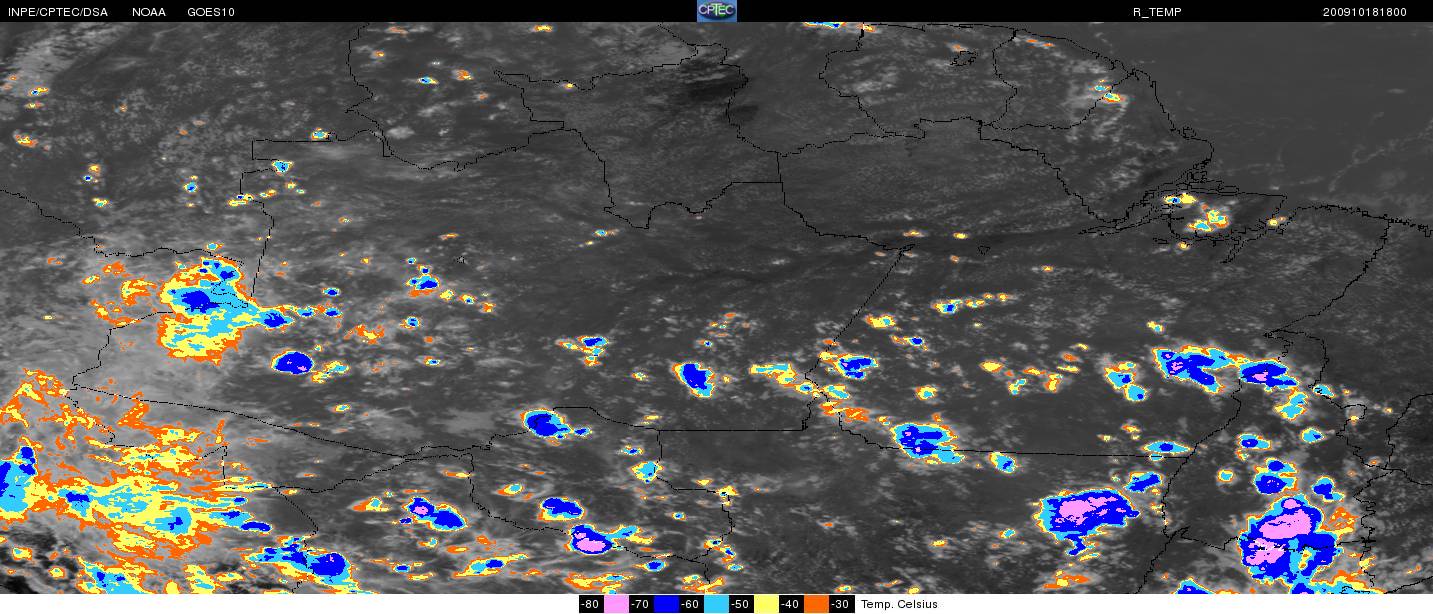This screenshot has width=1433, height=614.
Task: Click the -50 legend value
Action: tap(741, 604)
